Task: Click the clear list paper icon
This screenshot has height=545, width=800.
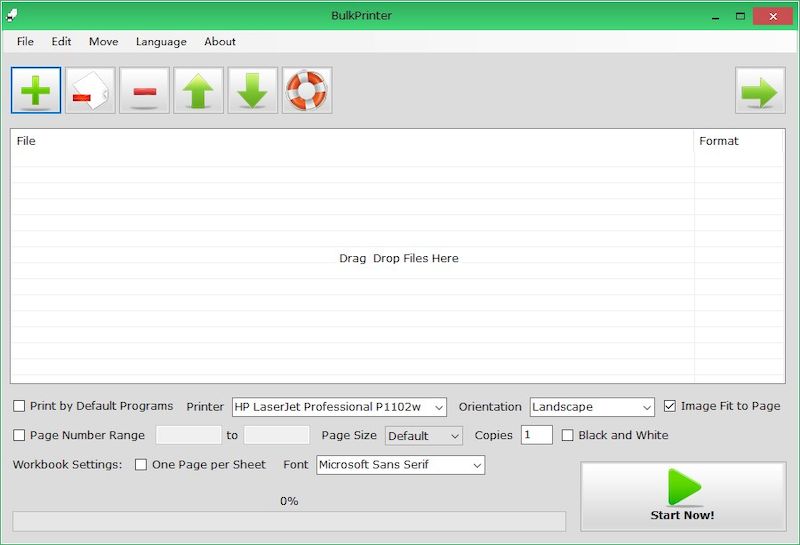Action: 90,90
